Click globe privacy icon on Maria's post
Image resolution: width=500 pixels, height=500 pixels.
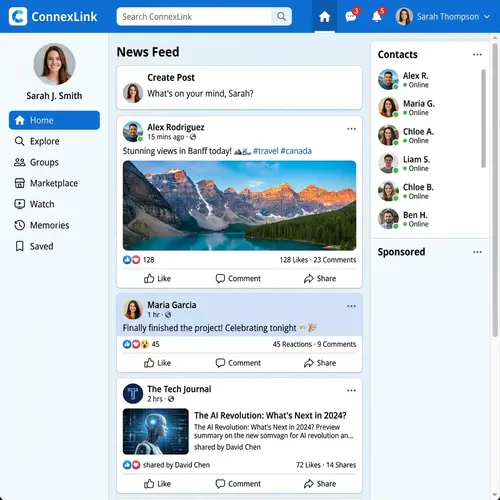[168, 315]
